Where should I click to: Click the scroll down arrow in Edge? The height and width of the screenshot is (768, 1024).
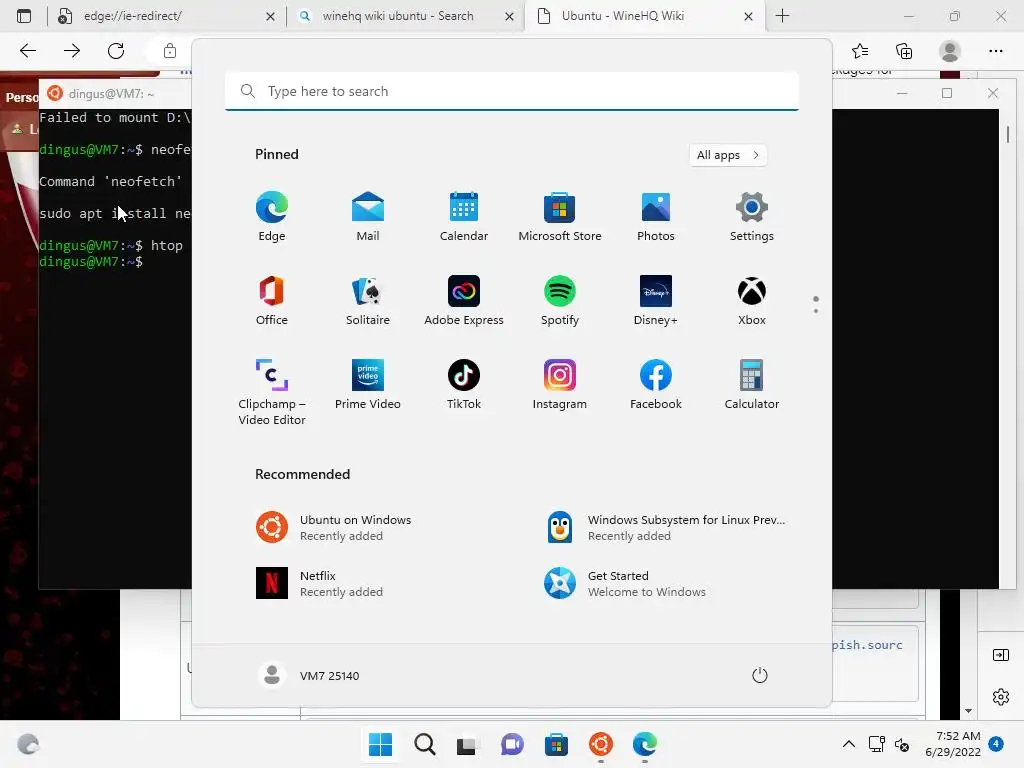click(x=968, y=711)
